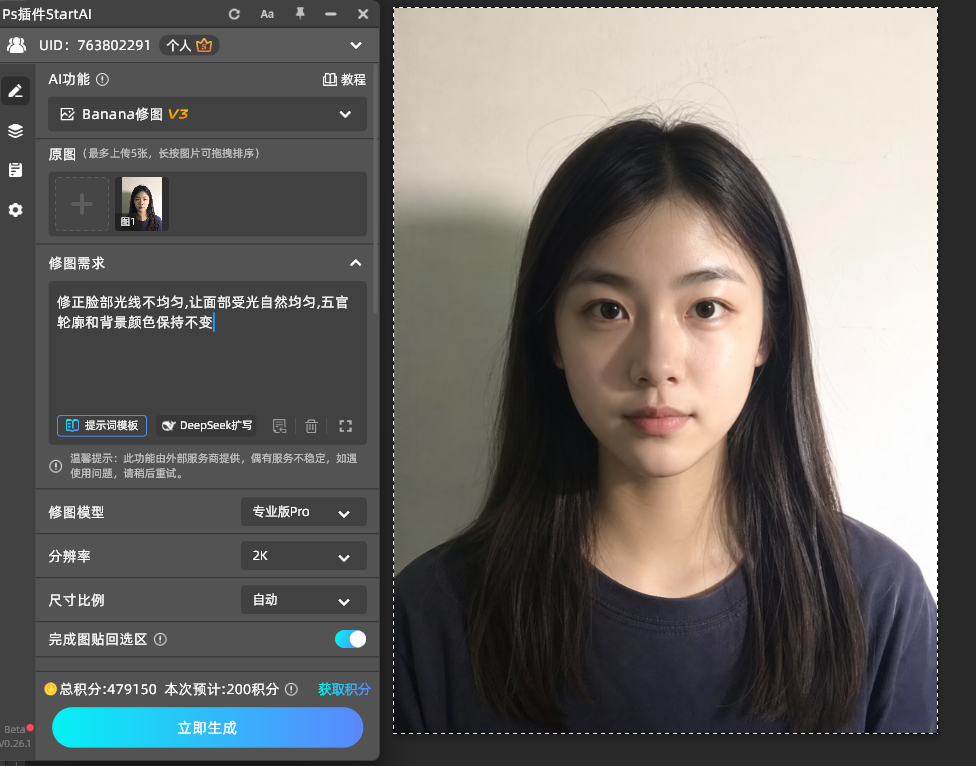
Task: Pin the StartAI plugin panel
Action: 300,13
